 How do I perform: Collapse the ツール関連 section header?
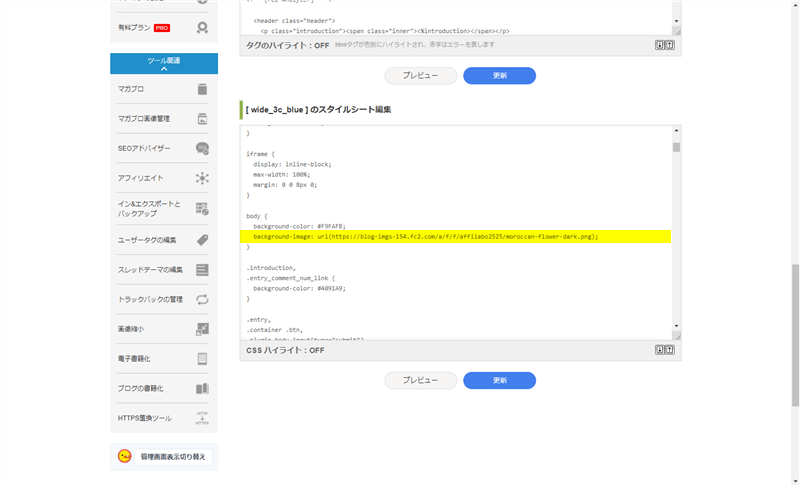coord(164,64)
